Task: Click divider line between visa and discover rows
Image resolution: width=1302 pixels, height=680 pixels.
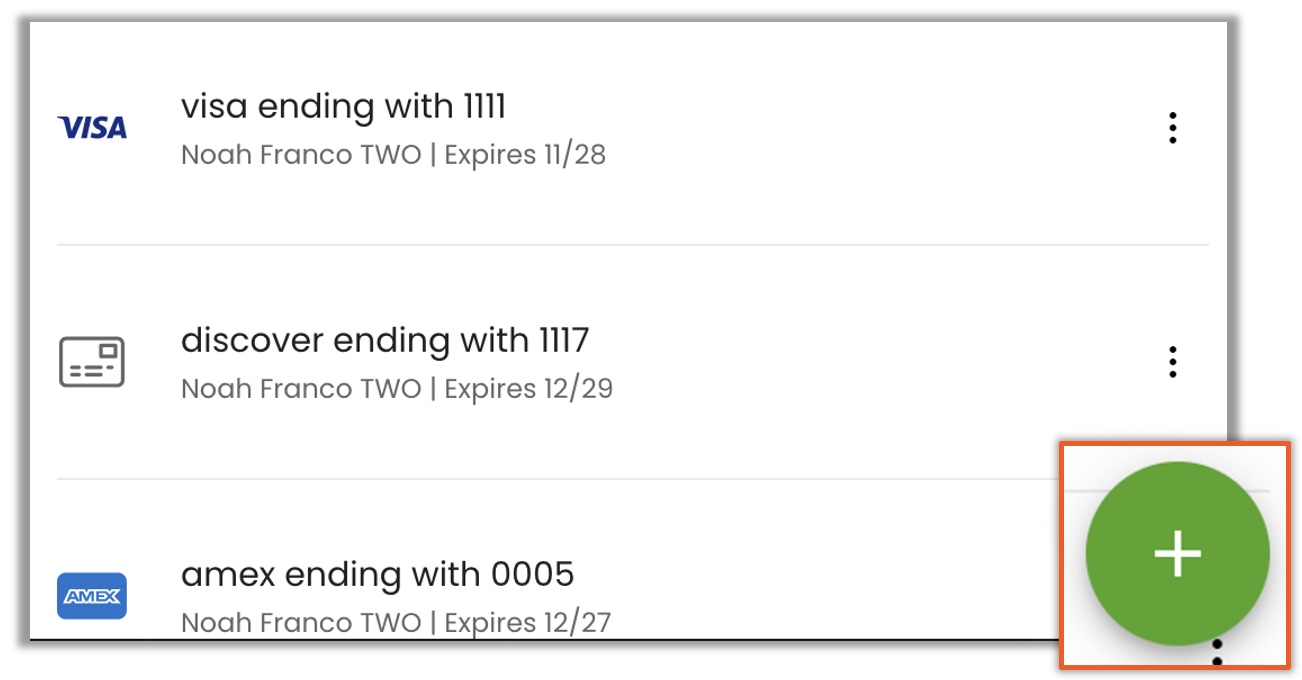Action: point(632,244)
